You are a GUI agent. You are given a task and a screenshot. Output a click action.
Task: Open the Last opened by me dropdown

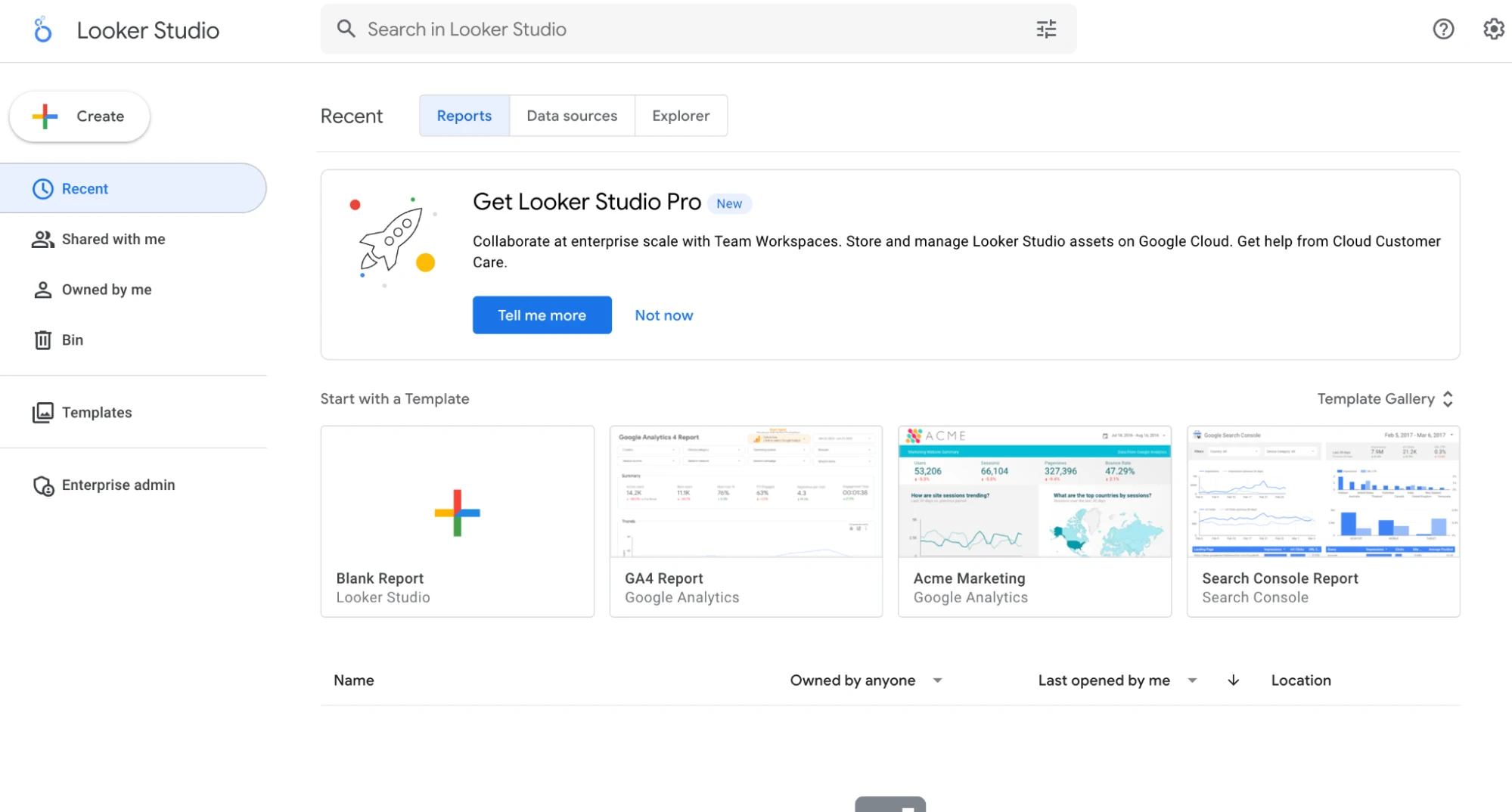tap(1117, 680)
